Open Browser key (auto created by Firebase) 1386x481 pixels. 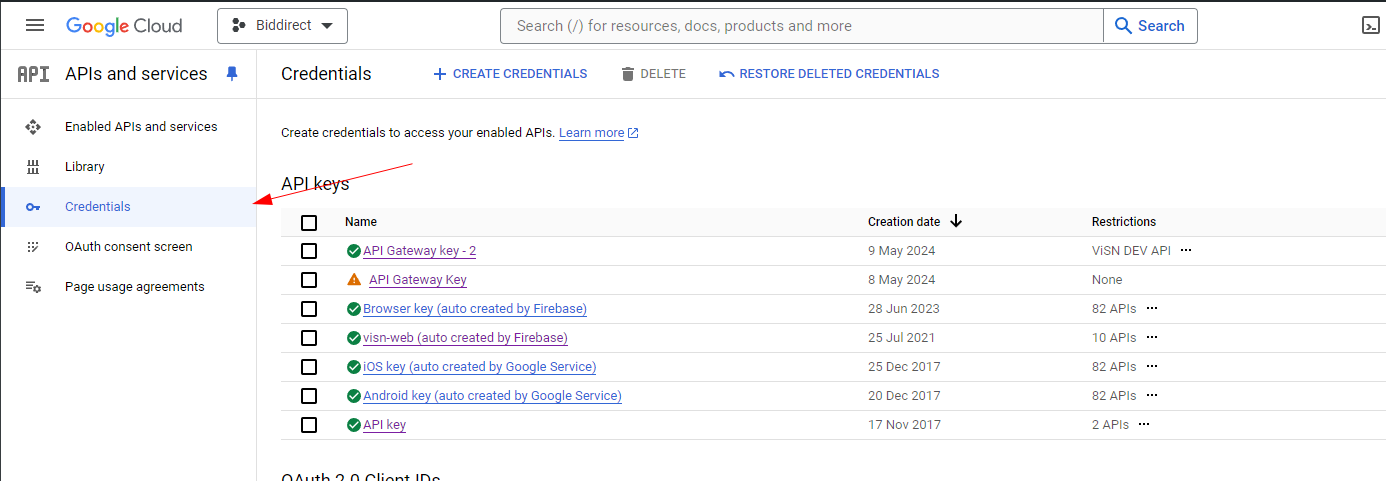coord(475,309)
